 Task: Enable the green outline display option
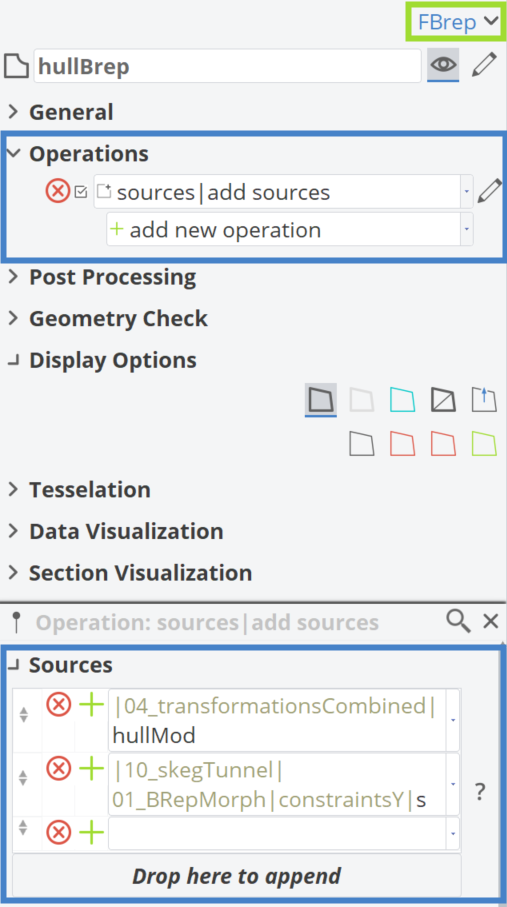(x=484, y=444)
